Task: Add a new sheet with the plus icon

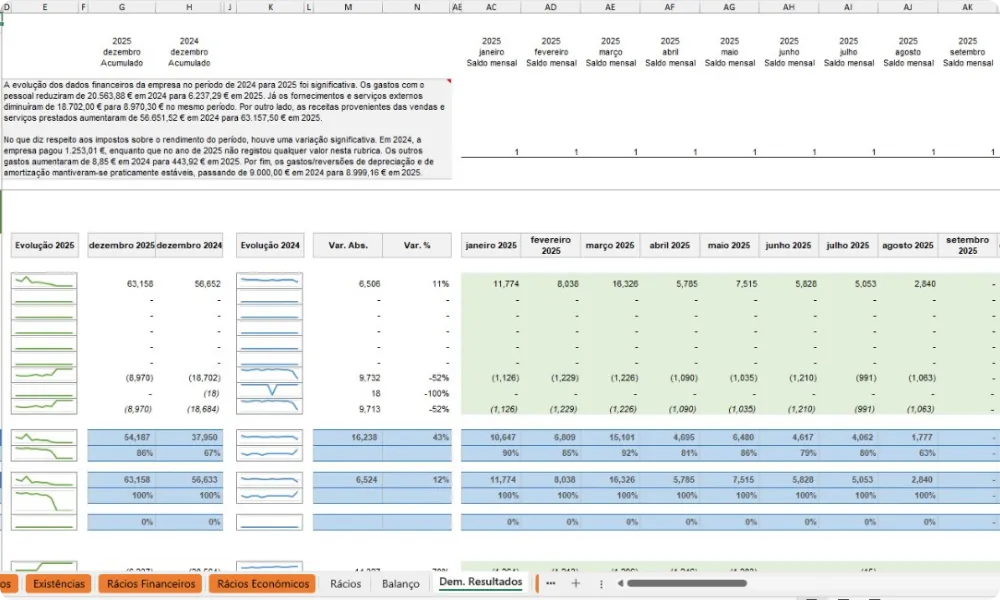Action: tap(575, 583)
